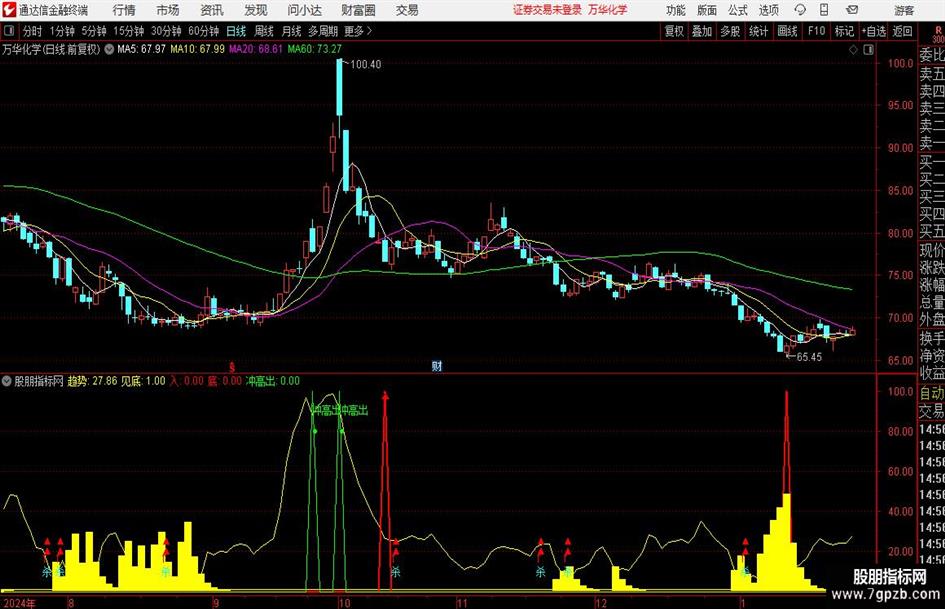The image size is (945, 609).
Task: Open the 财富圈 menu
Action: pyautogui.click(x=358, y=10)
